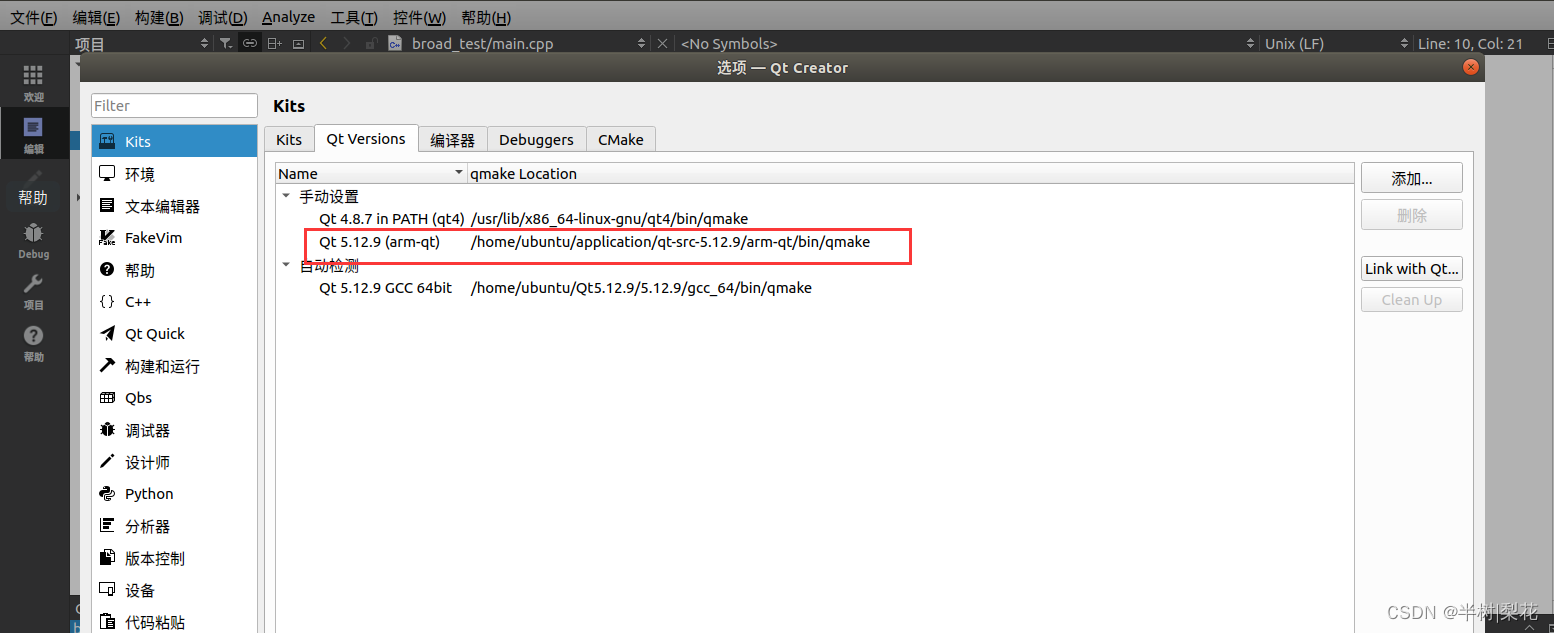Open the Welcome (欢迎) mode
This screenshot has height=633, width=1554.
tap(34, 84)
